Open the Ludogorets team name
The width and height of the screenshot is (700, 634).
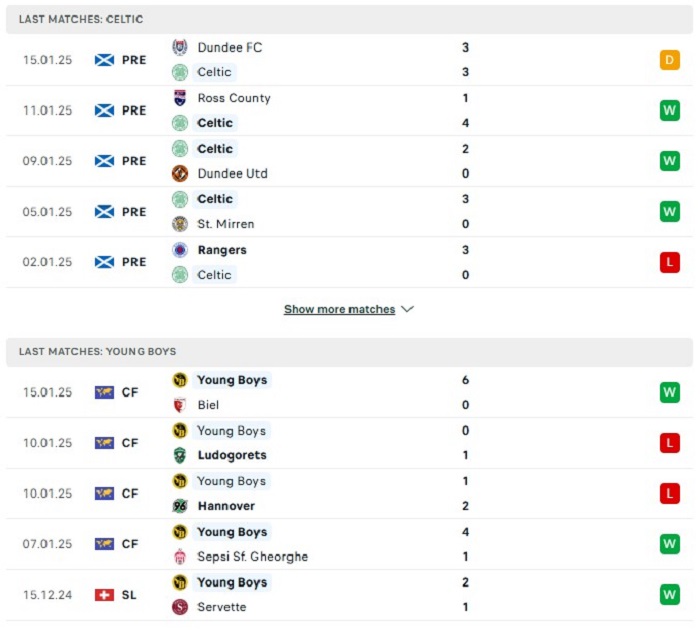click(x=232, y=455)
